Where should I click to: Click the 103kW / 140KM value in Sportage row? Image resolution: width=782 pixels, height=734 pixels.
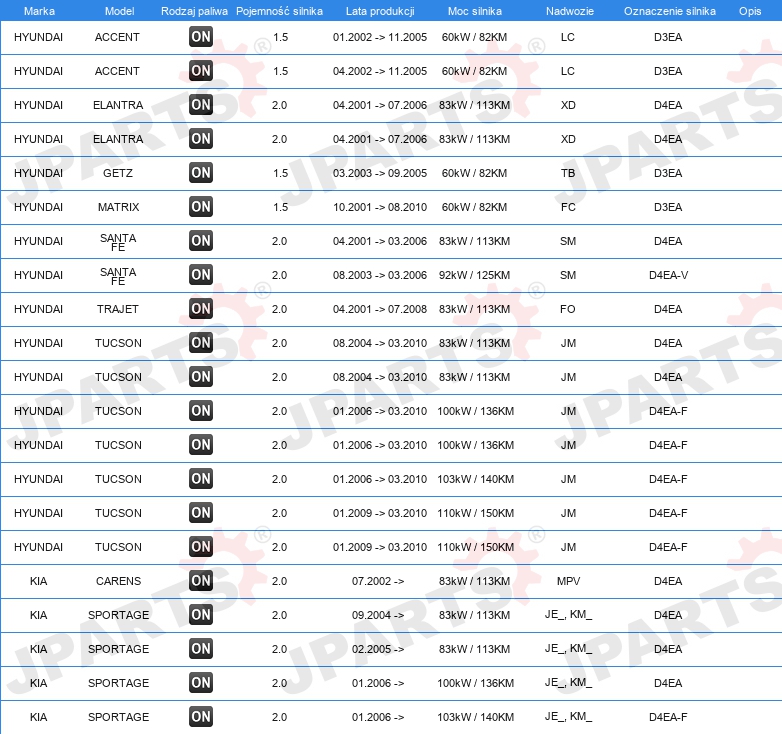click(x=475, y=717)
